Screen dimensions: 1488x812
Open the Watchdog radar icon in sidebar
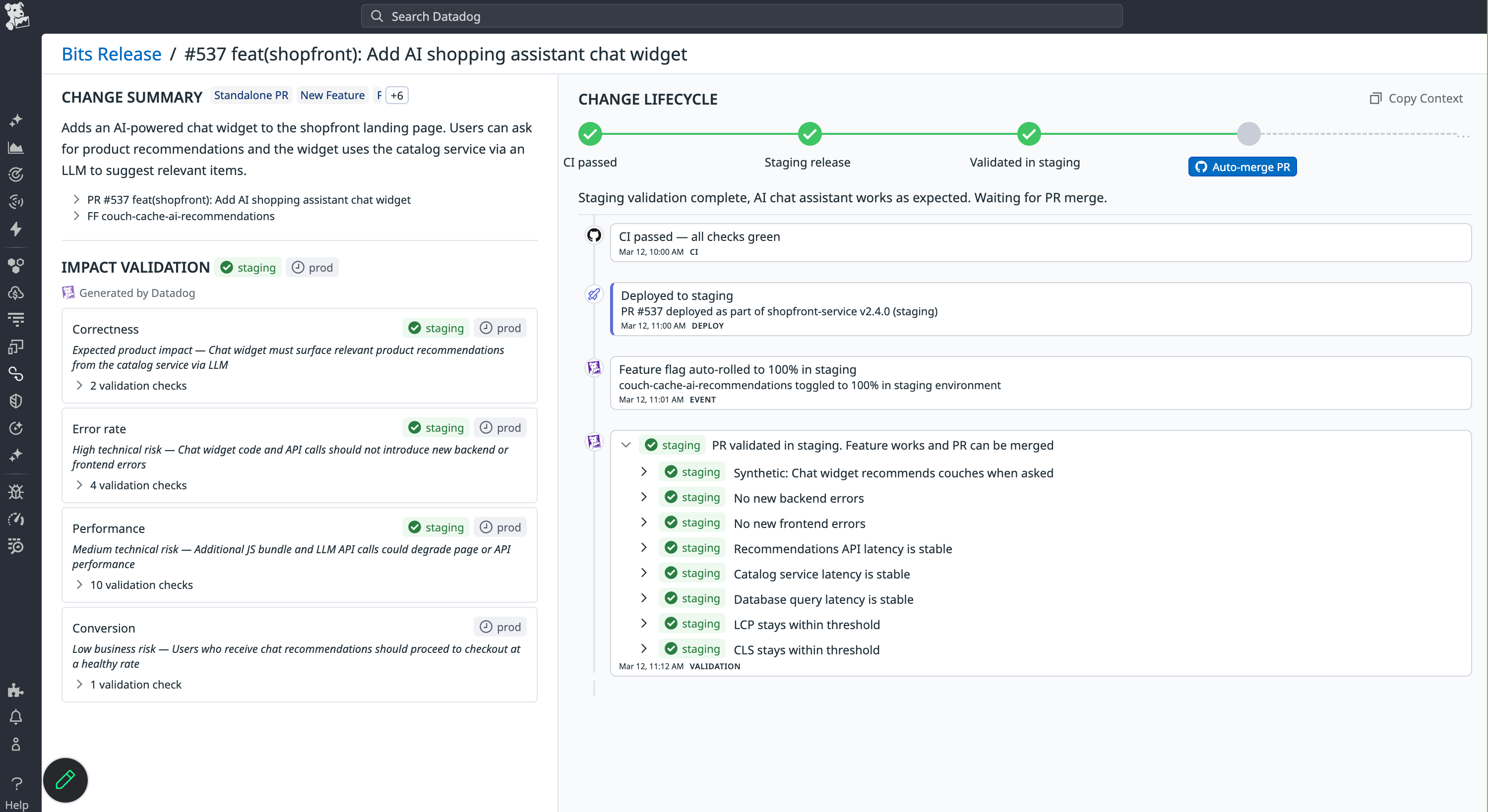(x=16, y=202)
